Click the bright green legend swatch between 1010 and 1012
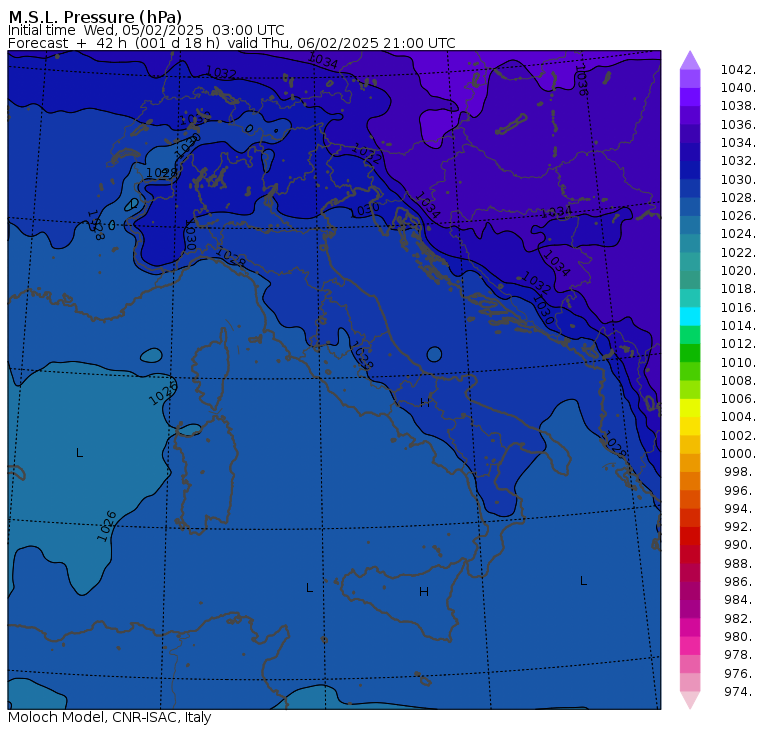Viewport: 760px width, 731px height. [690, 353]
